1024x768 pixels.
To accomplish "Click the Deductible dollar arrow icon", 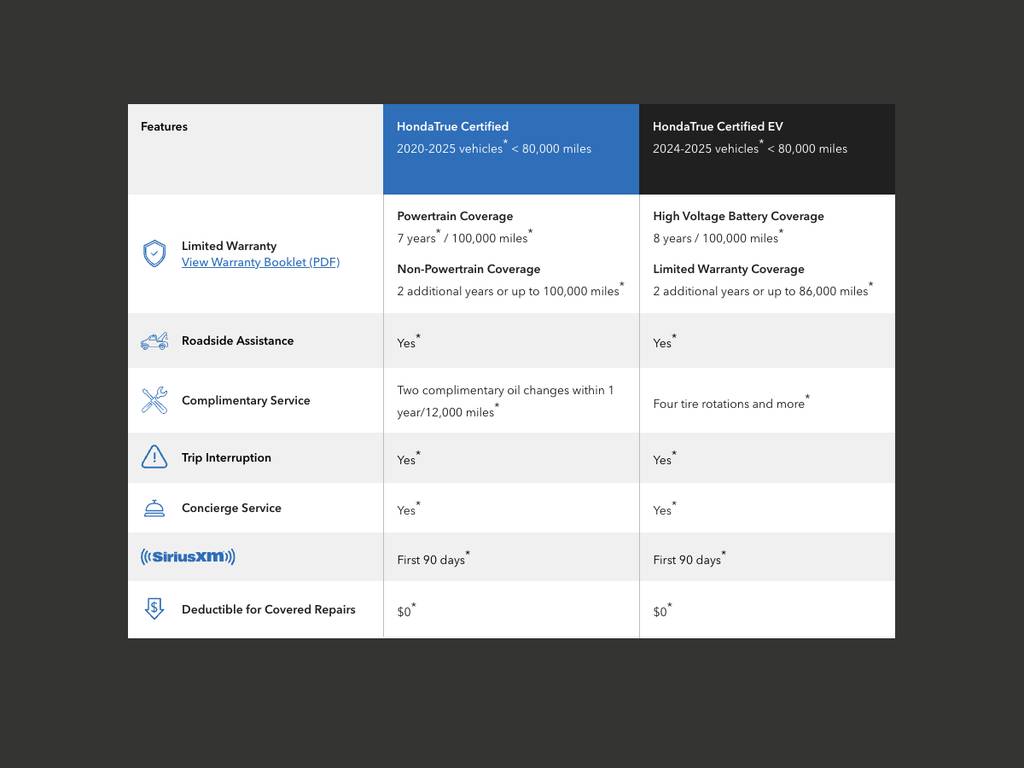I will [x=154, y=609].
